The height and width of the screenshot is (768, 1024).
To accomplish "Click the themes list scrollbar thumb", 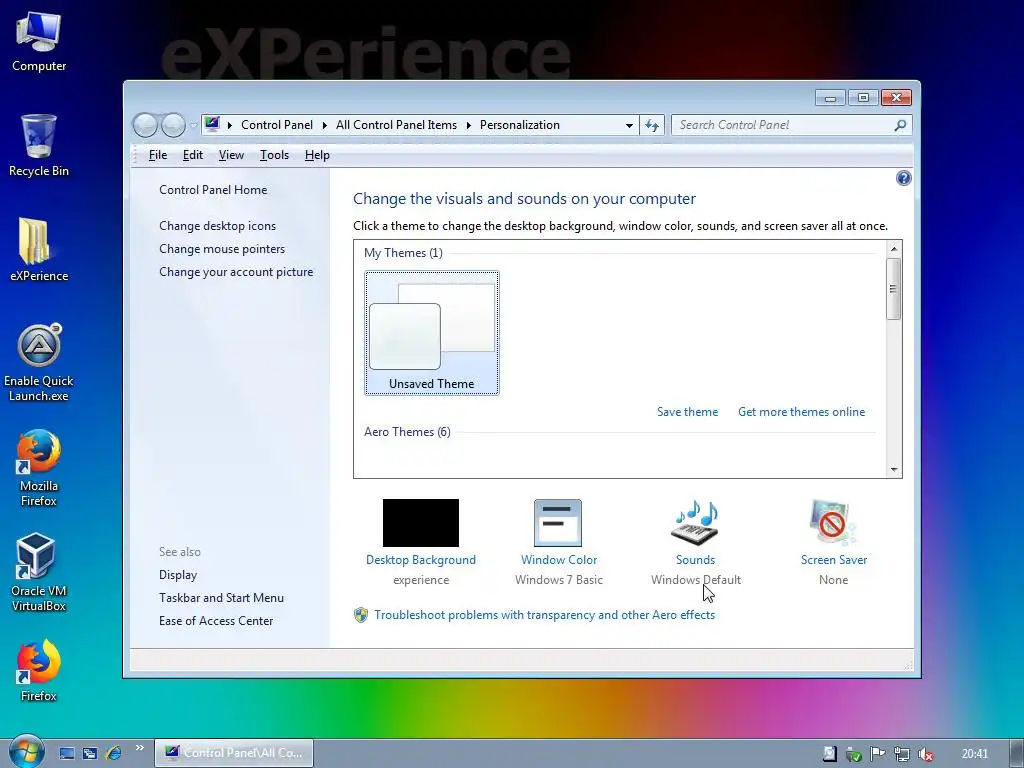I will coord(893,289).
